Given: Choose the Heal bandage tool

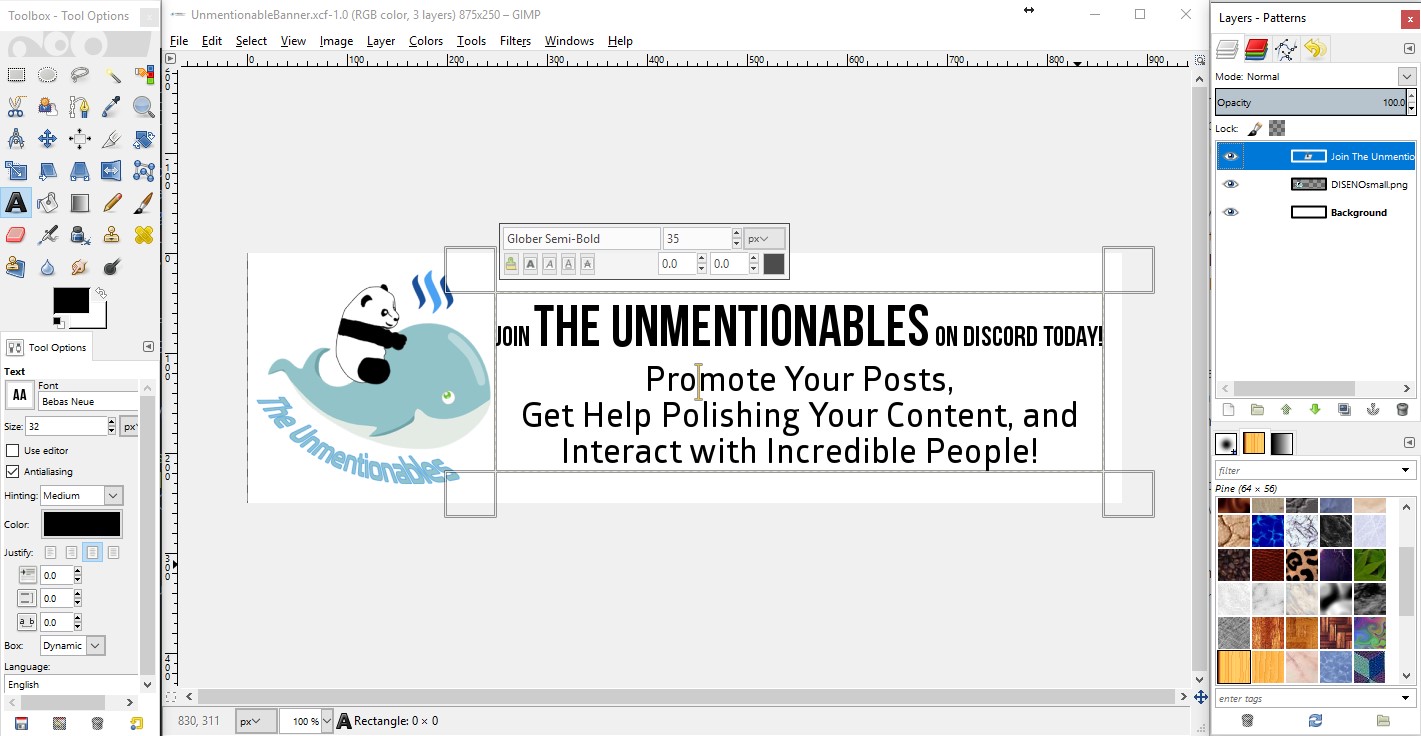Looking at the screenshot, I should [x=143, y=235].
